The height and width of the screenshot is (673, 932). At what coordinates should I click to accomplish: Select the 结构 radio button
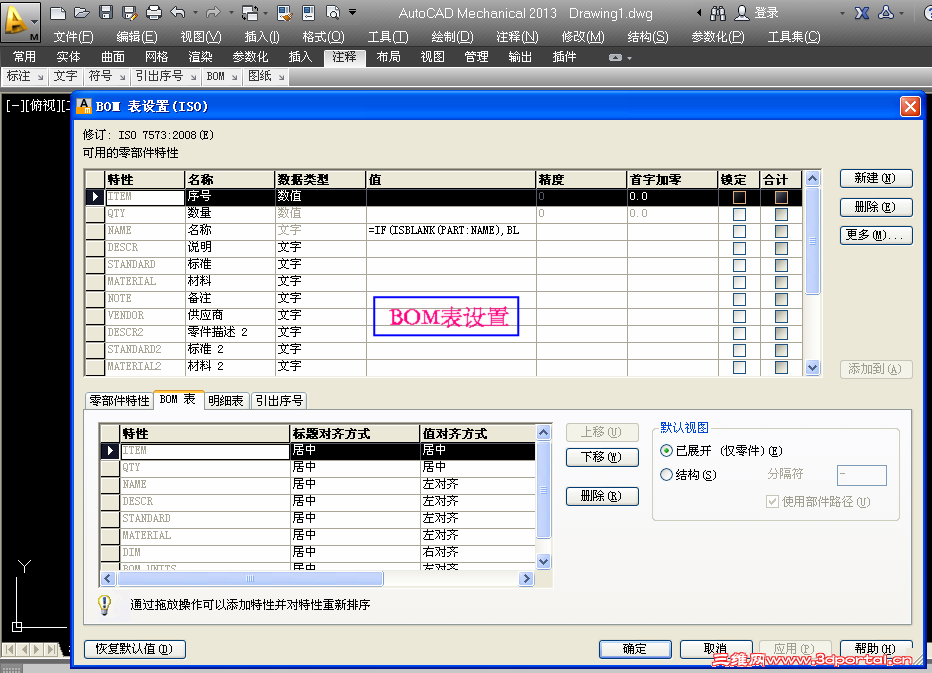click(666, 474)
